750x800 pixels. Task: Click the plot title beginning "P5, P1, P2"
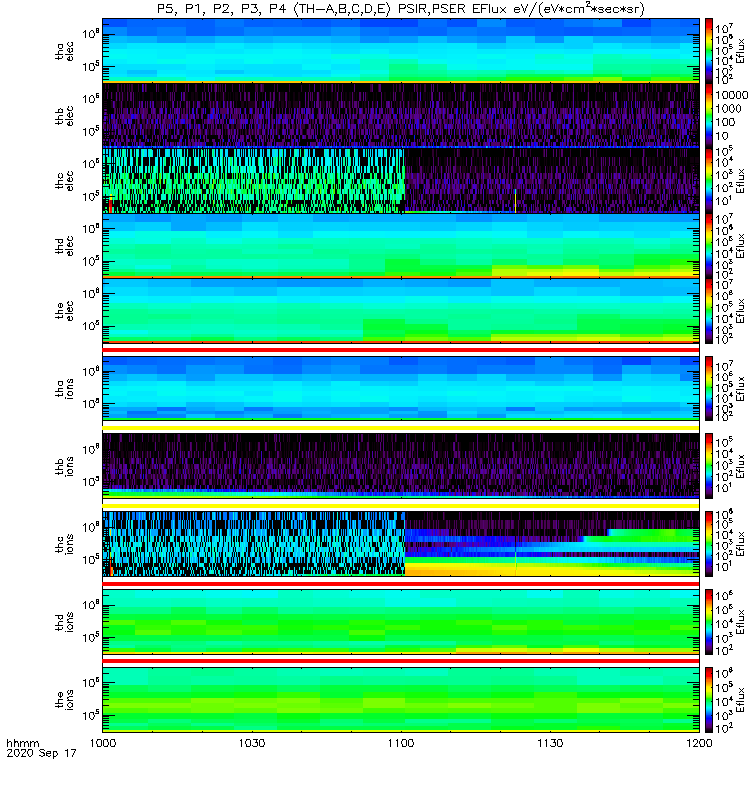[401, 9]
